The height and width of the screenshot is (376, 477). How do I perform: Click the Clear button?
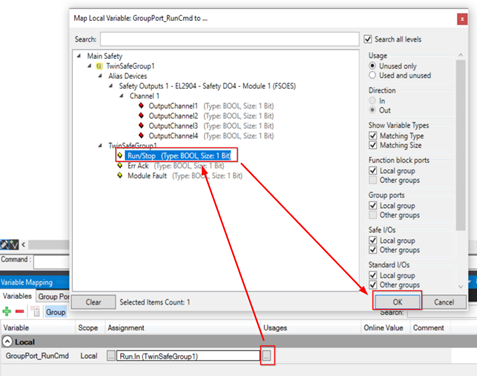93,302
